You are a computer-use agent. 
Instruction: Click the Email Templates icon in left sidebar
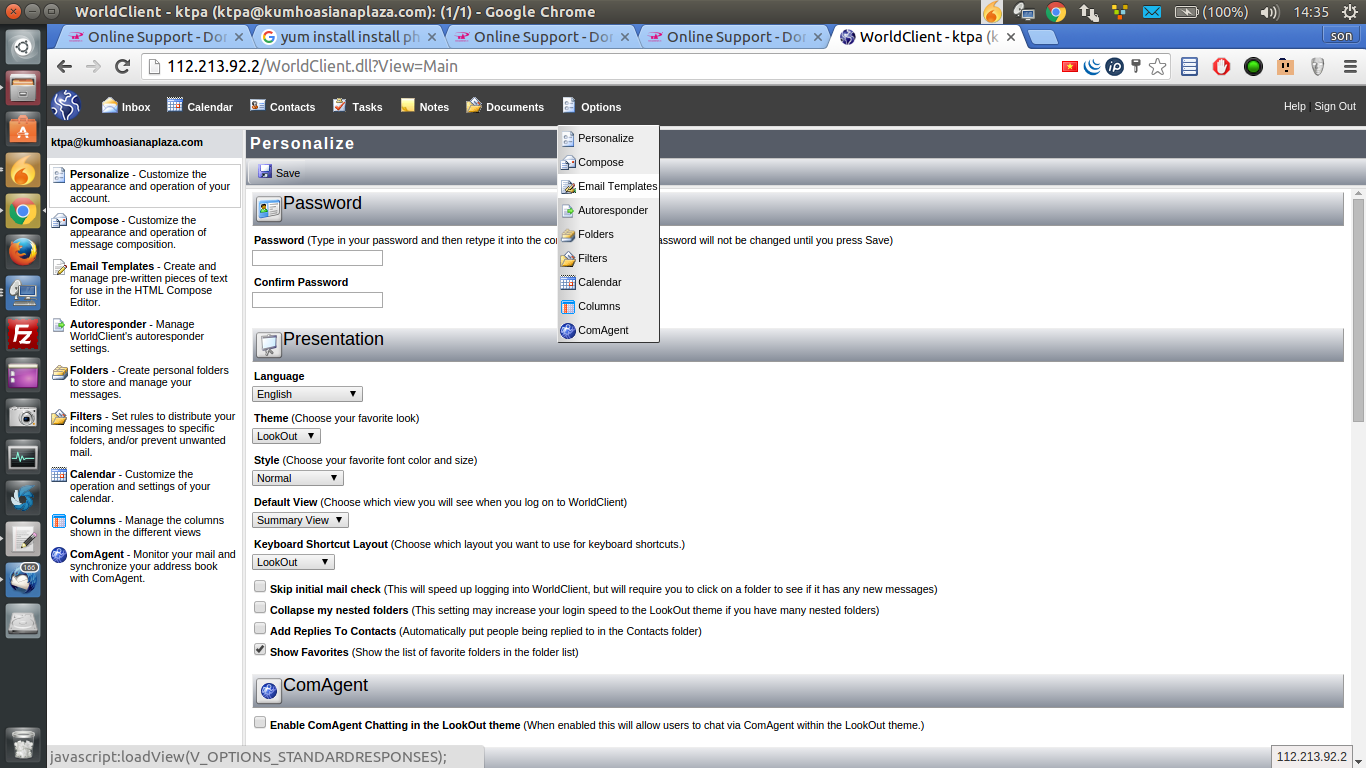click(x=59, y=267)
